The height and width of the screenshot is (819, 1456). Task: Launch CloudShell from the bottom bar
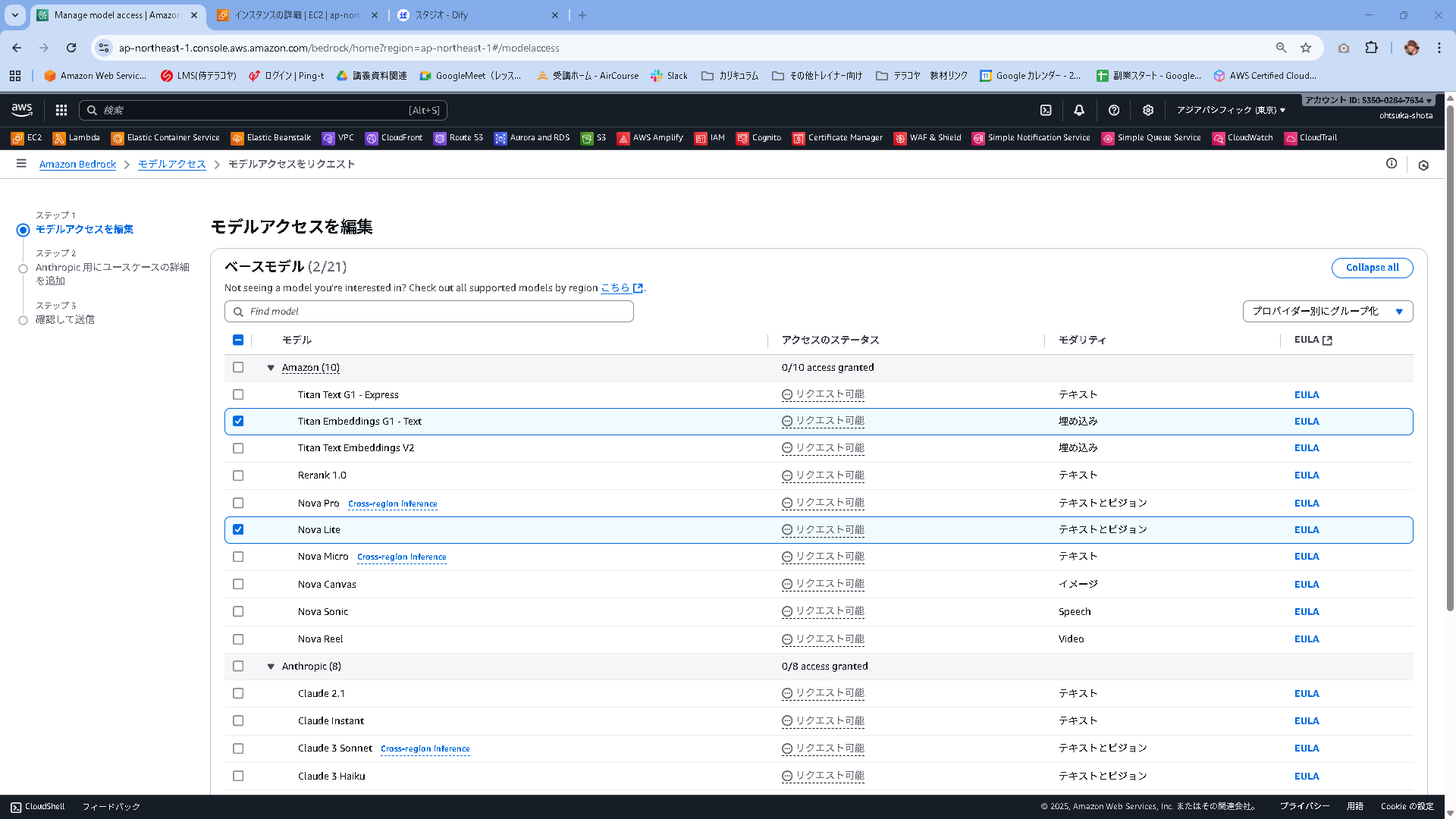pyautogui.click(x=37, y=806)
